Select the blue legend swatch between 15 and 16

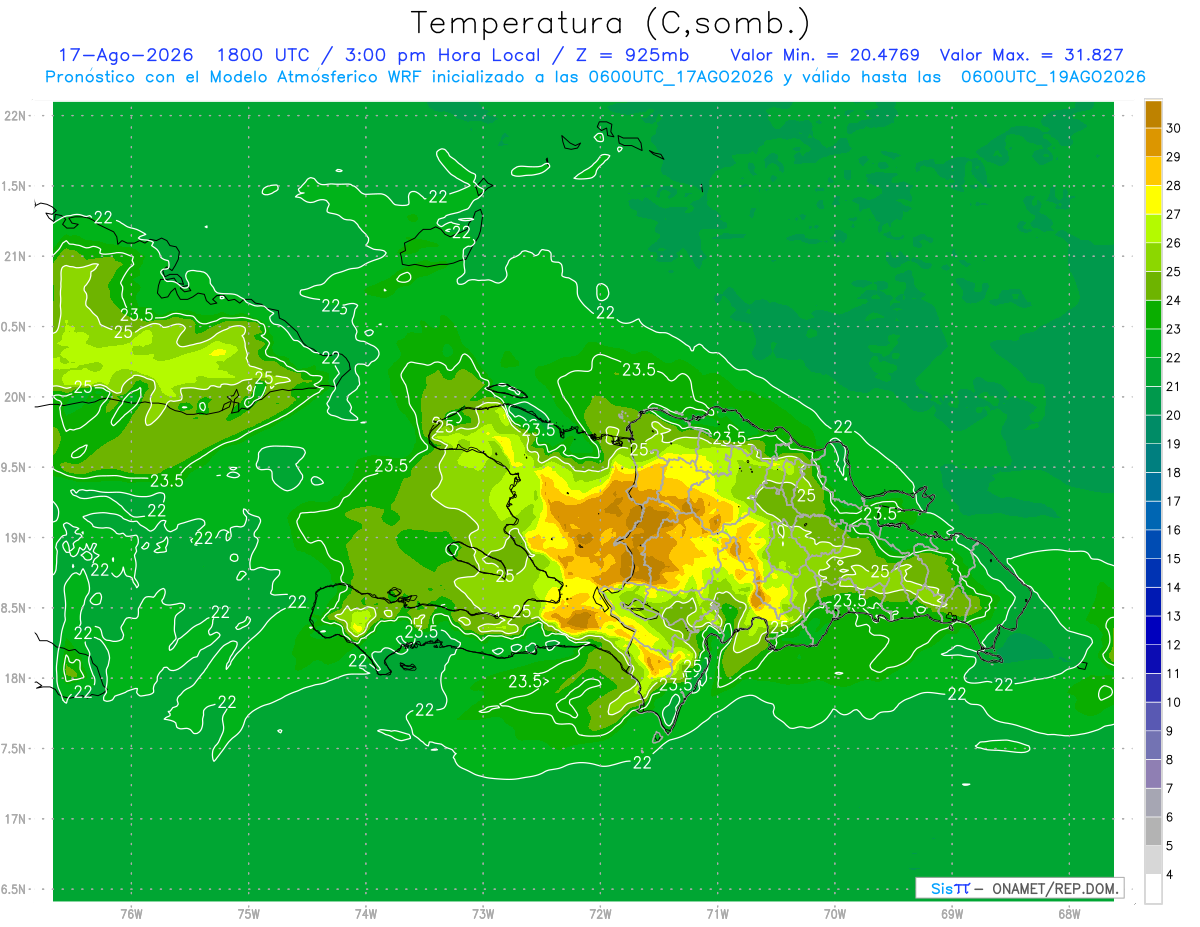pos(1153,544)
